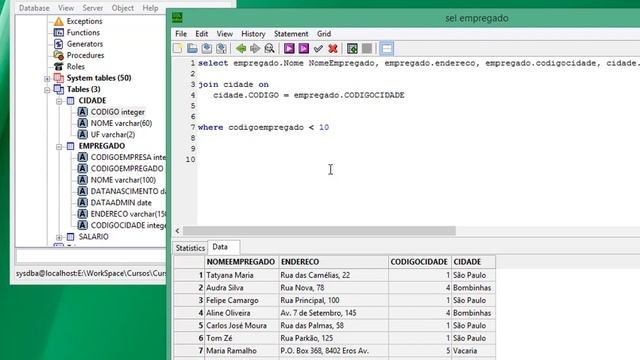Rollback transaction with the red X icon
The image size is (640, 360).
point(333,49)
